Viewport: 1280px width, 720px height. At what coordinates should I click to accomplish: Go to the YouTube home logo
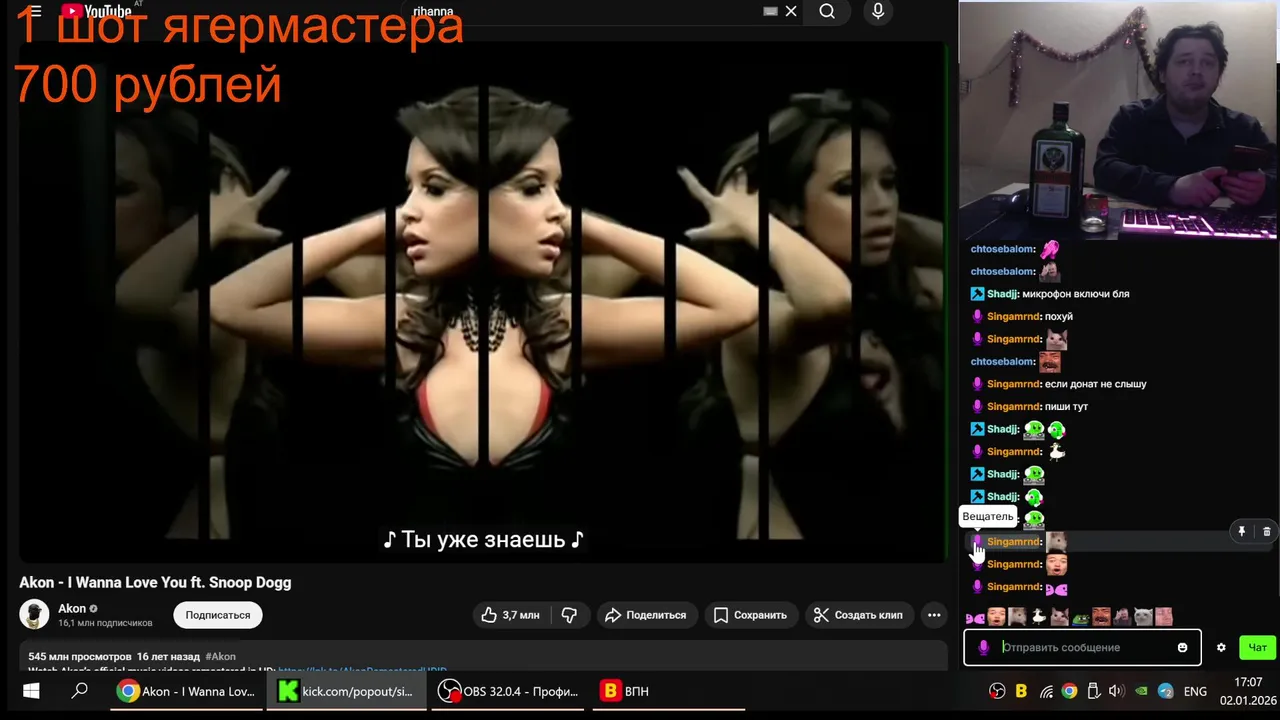point(96,11)
